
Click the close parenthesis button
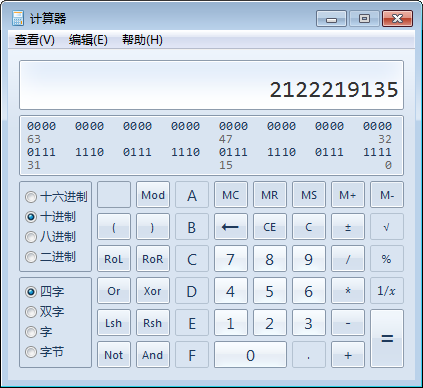[x=153, y=227]
